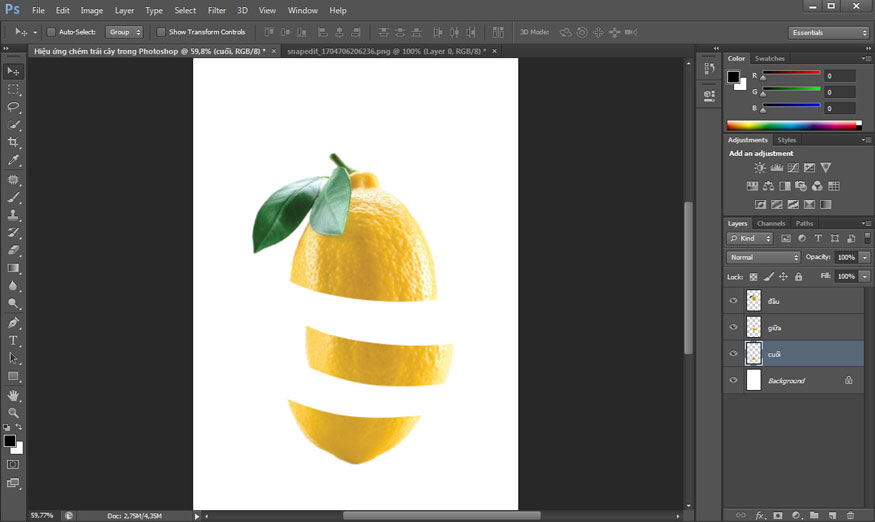Open the Move tool preset picker

[35, 32]
